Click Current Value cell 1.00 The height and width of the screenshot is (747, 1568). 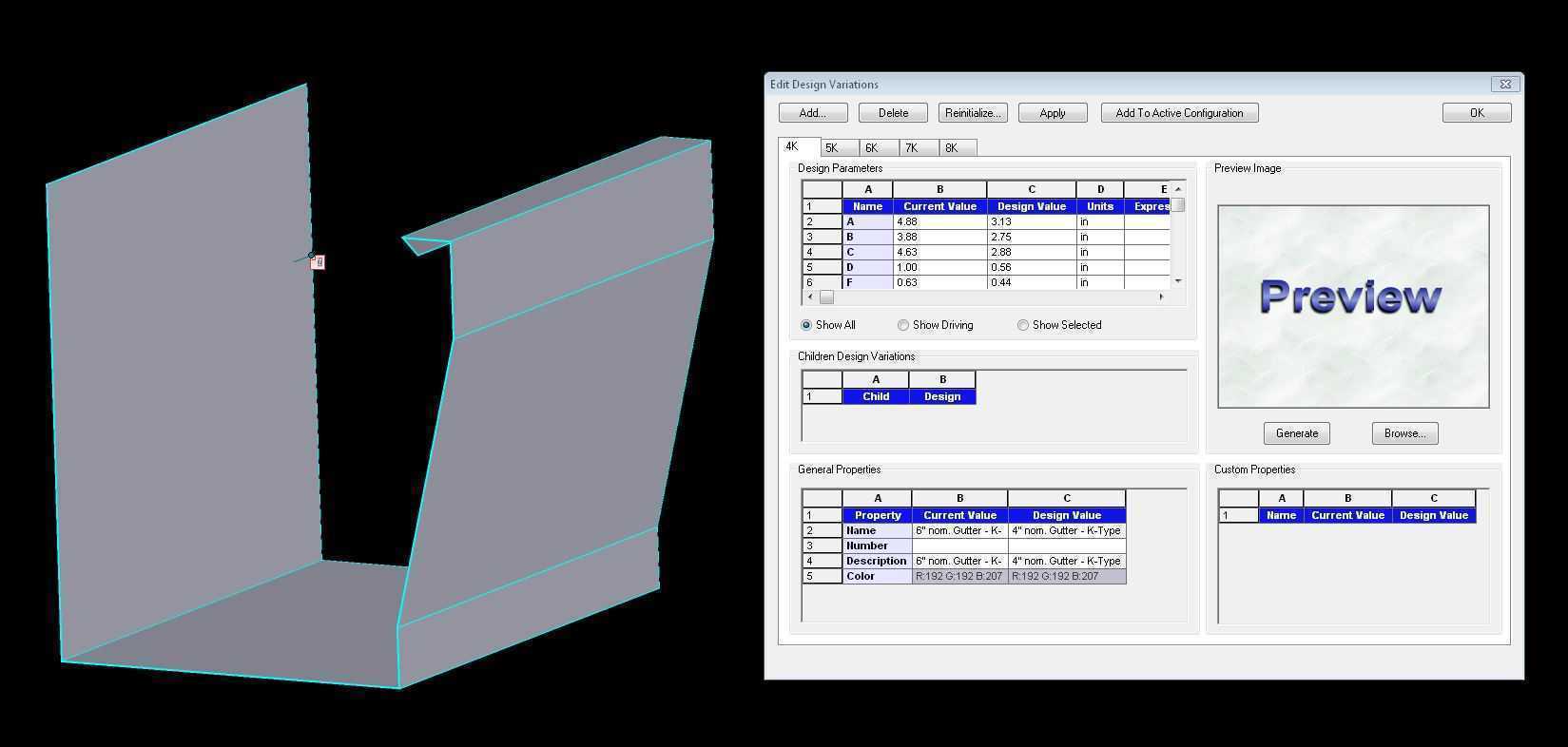click(x=939, y=267)
